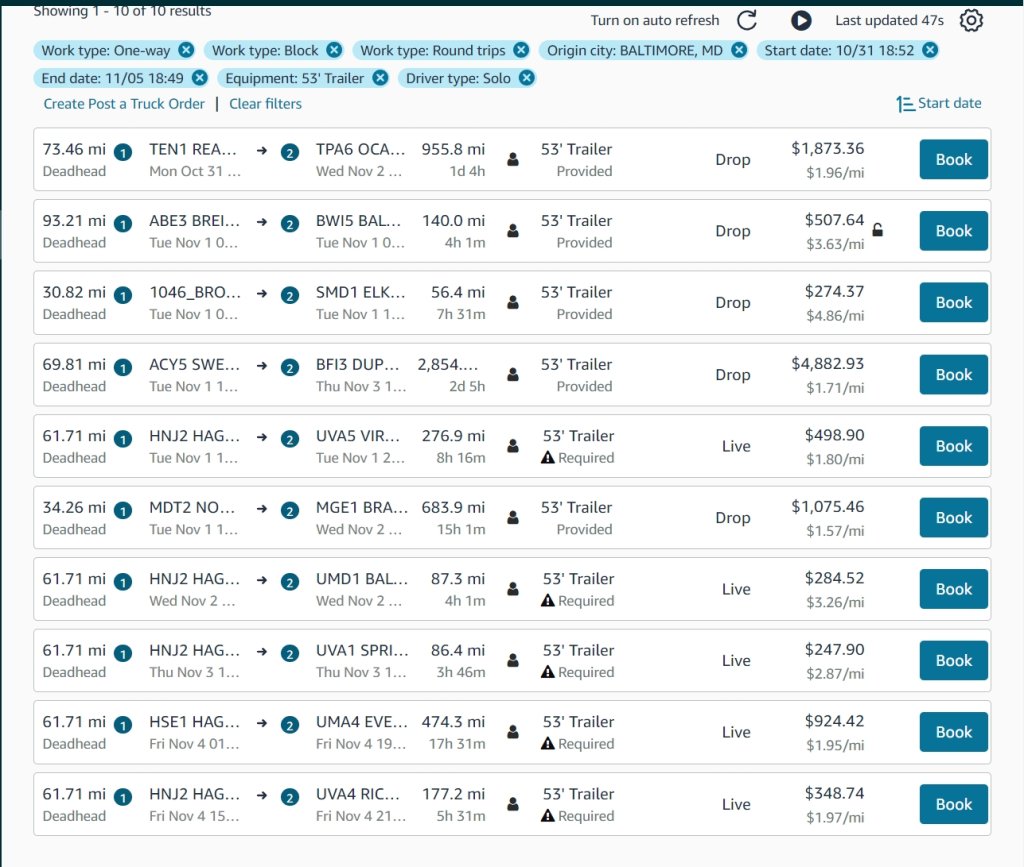Click Create Post a Truck Order link
This screenshot has height=867, width=1024.
click(124, 104)
